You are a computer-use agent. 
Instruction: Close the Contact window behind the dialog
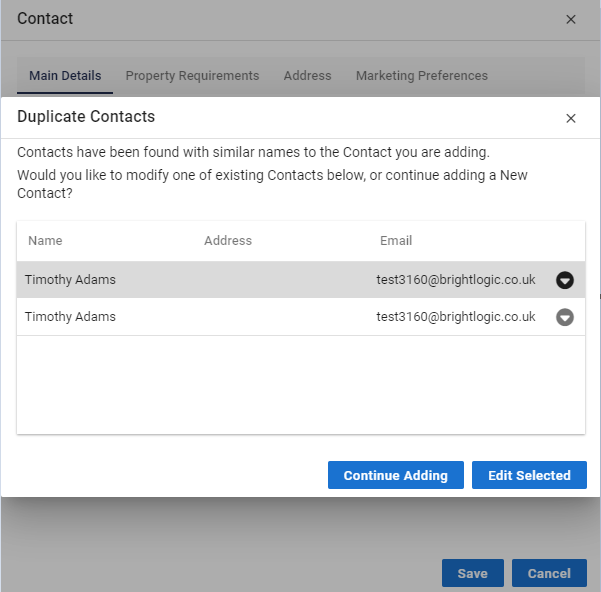click(570, 20)
